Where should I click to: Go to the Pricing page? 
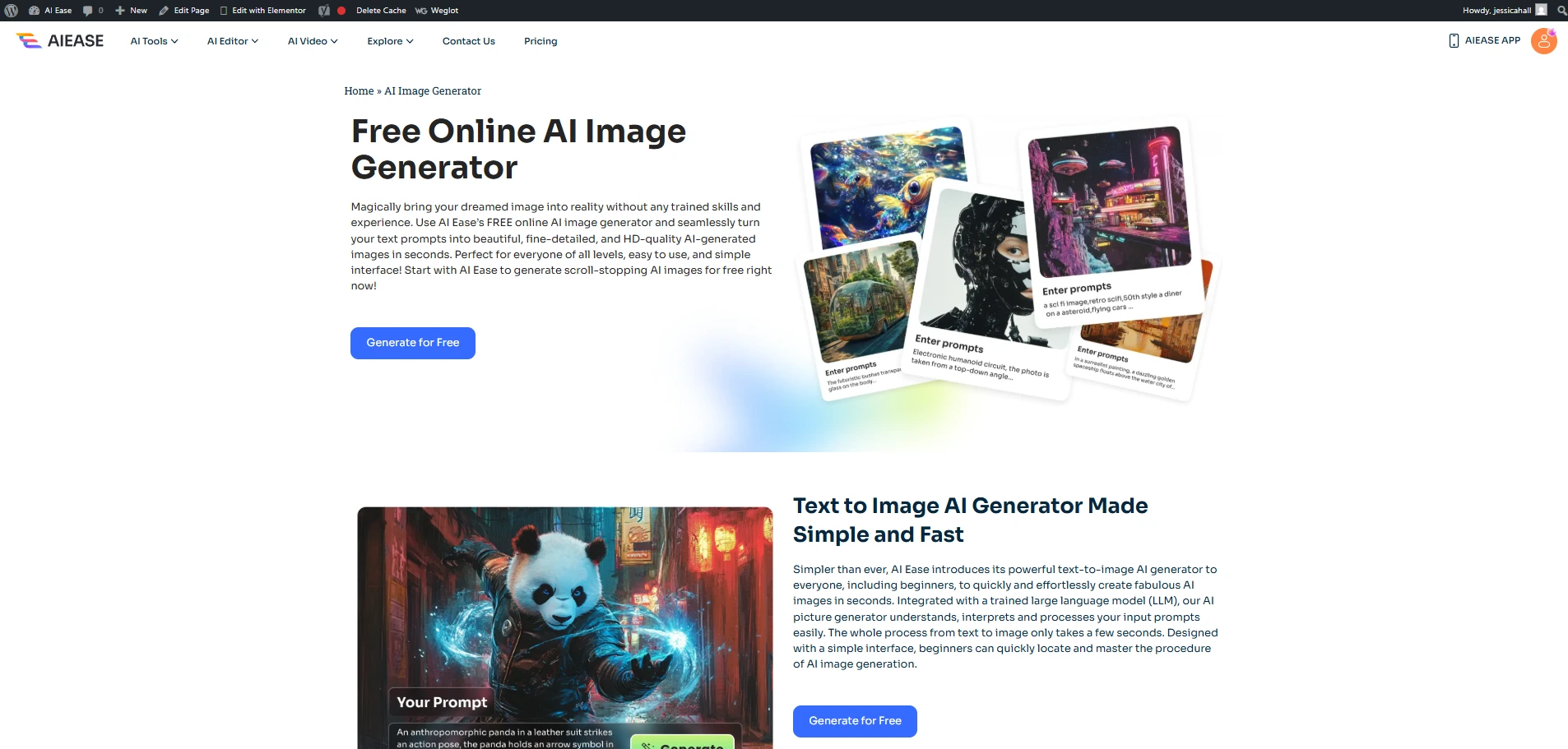tap(540, 41)
